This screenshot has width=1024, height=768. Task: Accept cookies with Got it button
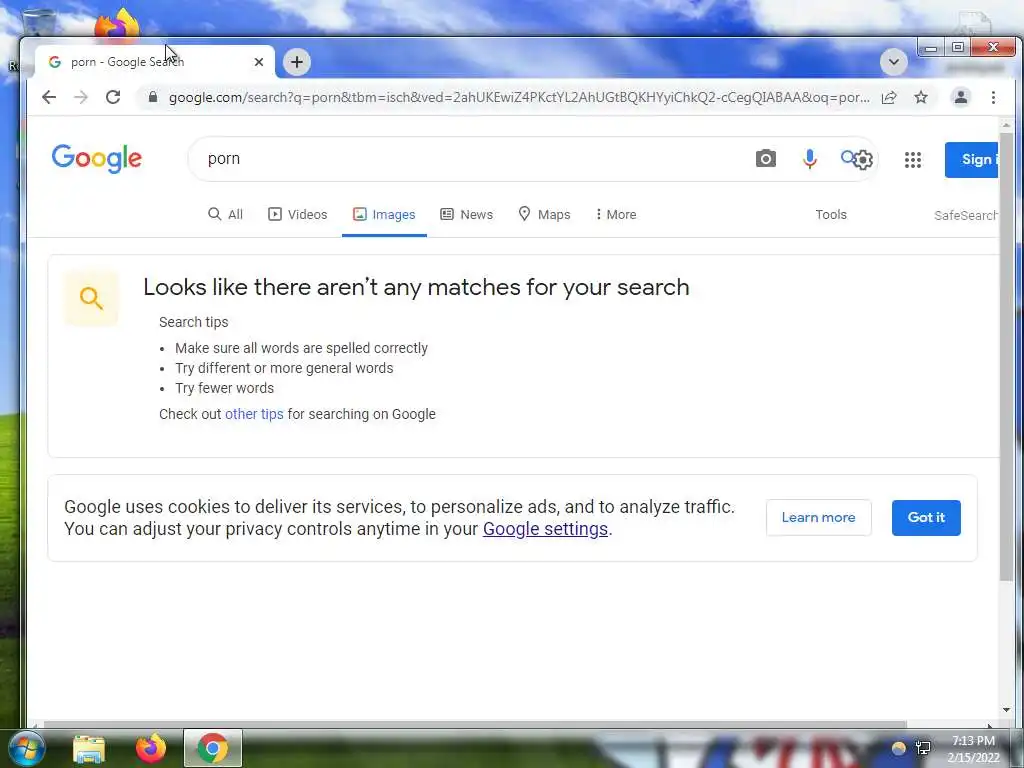pos(926,517)
